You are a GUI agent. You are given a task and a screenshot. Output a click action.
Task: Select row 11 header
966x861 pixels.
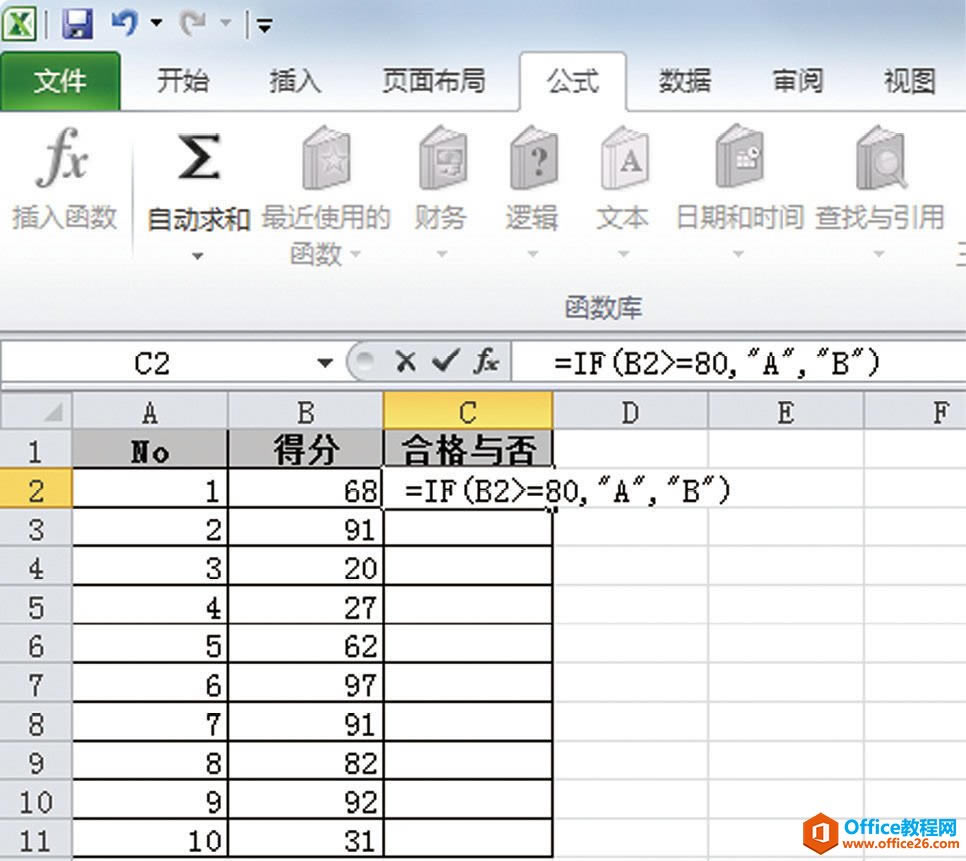point(36,840)
